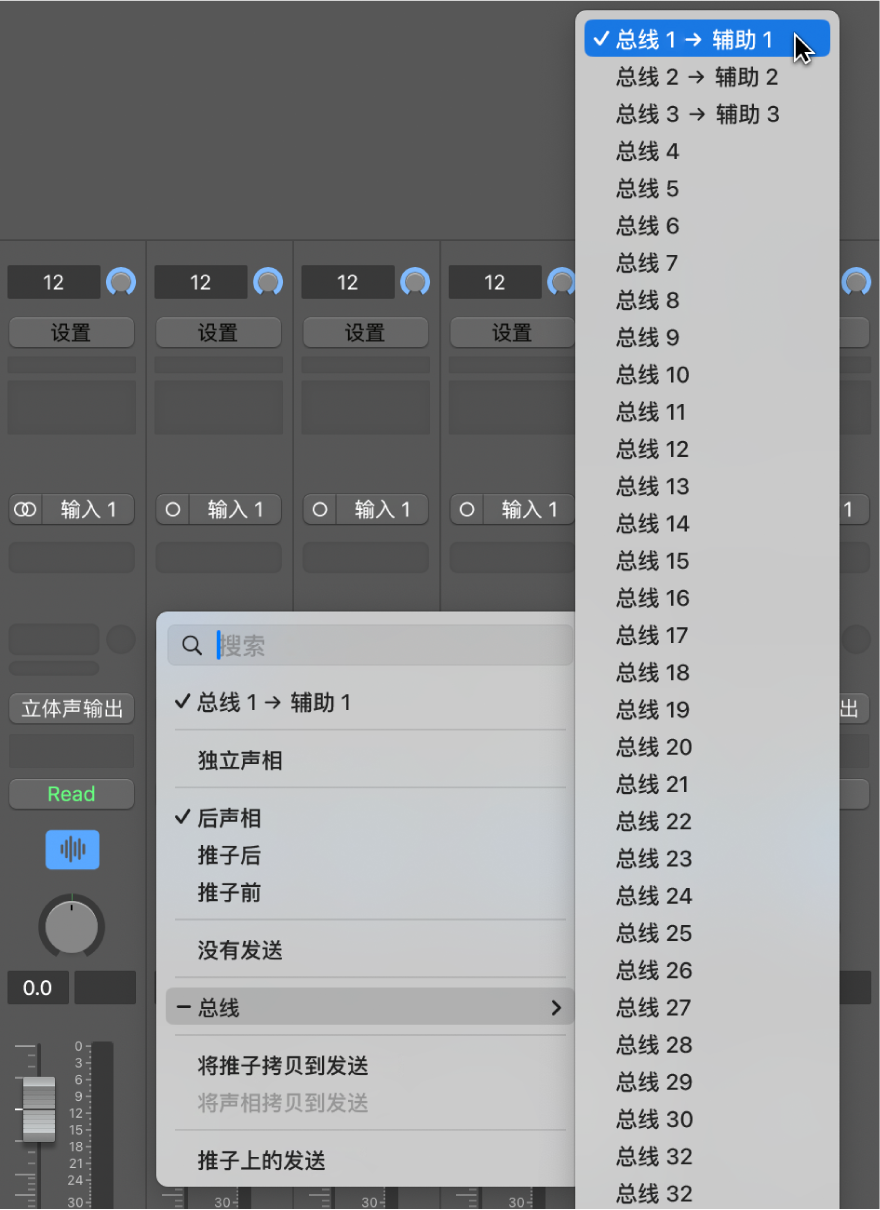This screenshot has width=880, height=1210.
Task: Select 没有发送 from the send menu
Action: point(237,950)
